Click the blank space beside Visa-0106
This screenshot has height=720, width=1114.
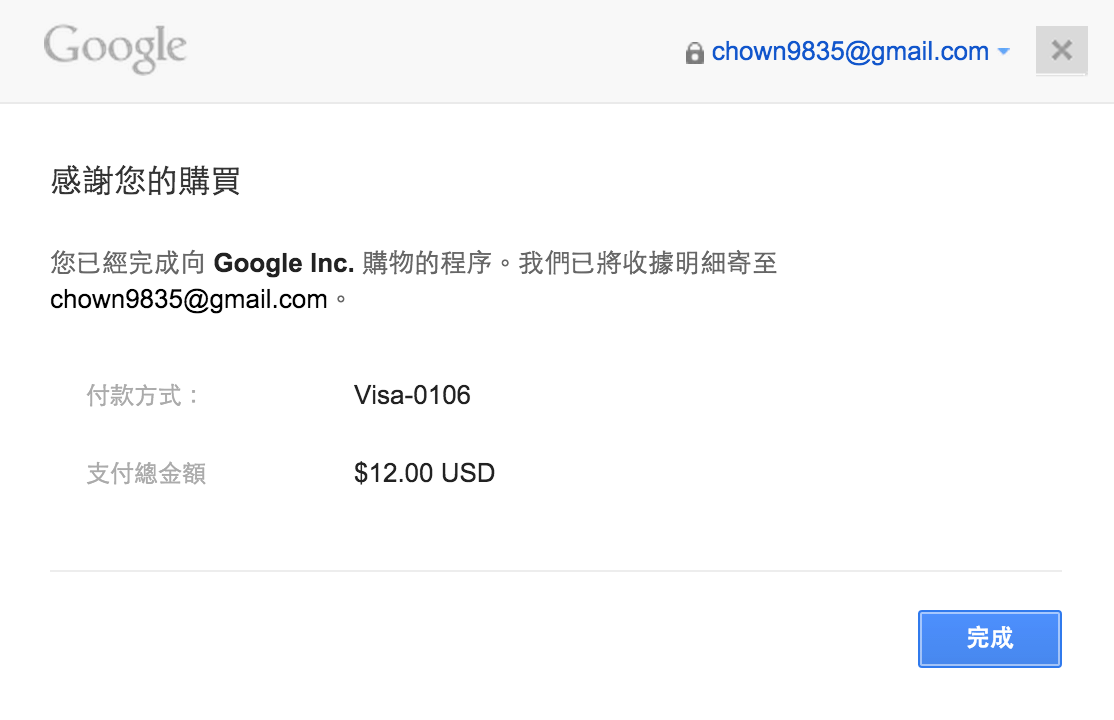tap(767, 395)
